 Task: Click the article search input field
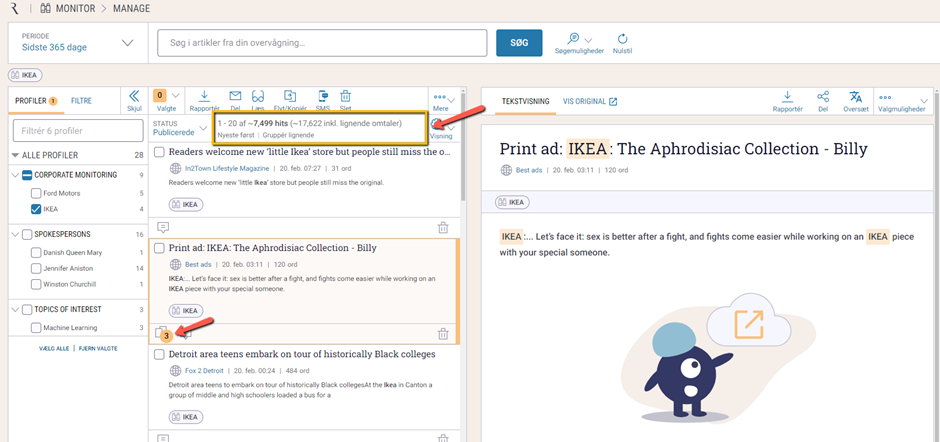pyautogui.click(x=323, y=43)
